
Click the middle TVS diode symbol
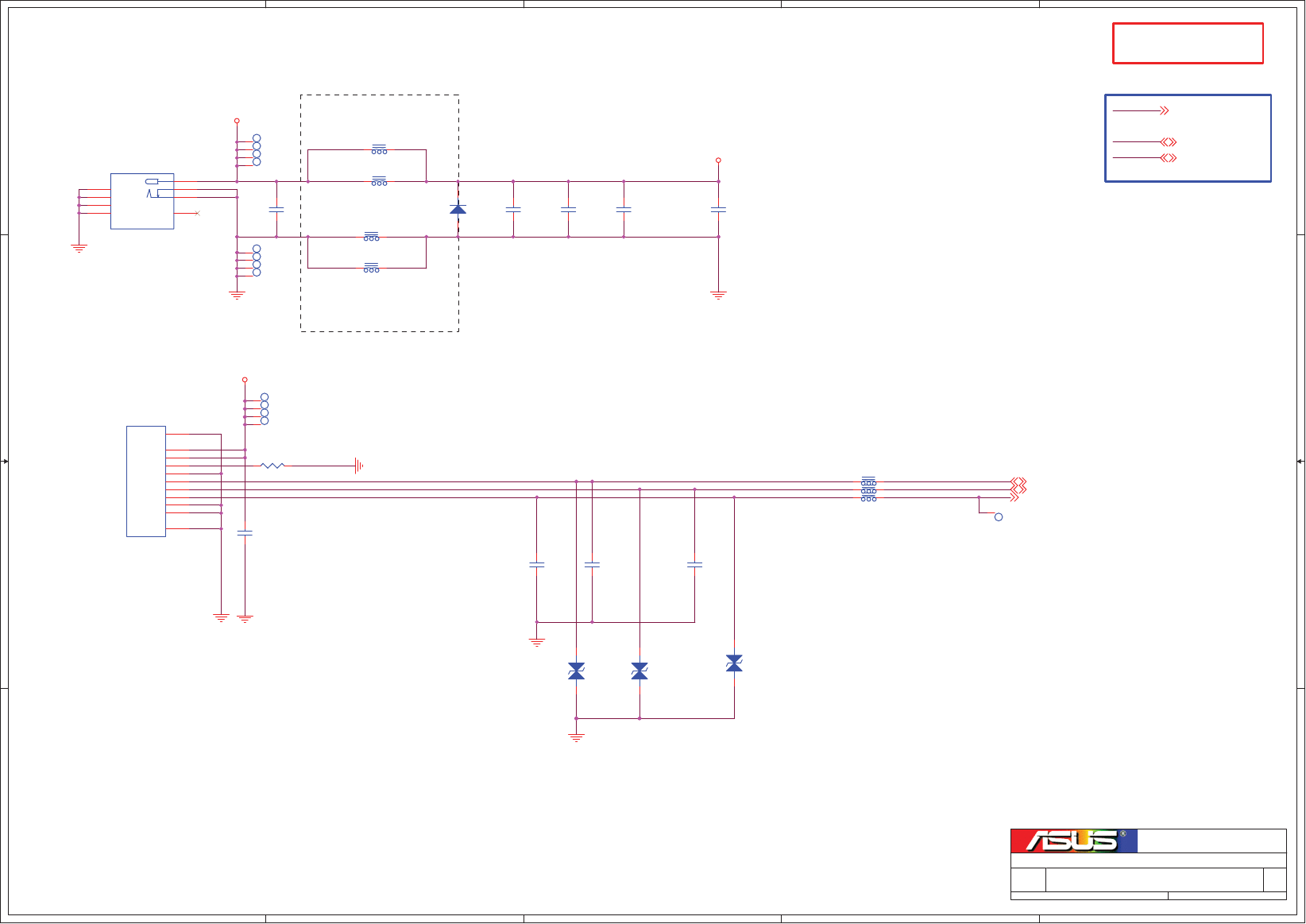click(639, 671)
